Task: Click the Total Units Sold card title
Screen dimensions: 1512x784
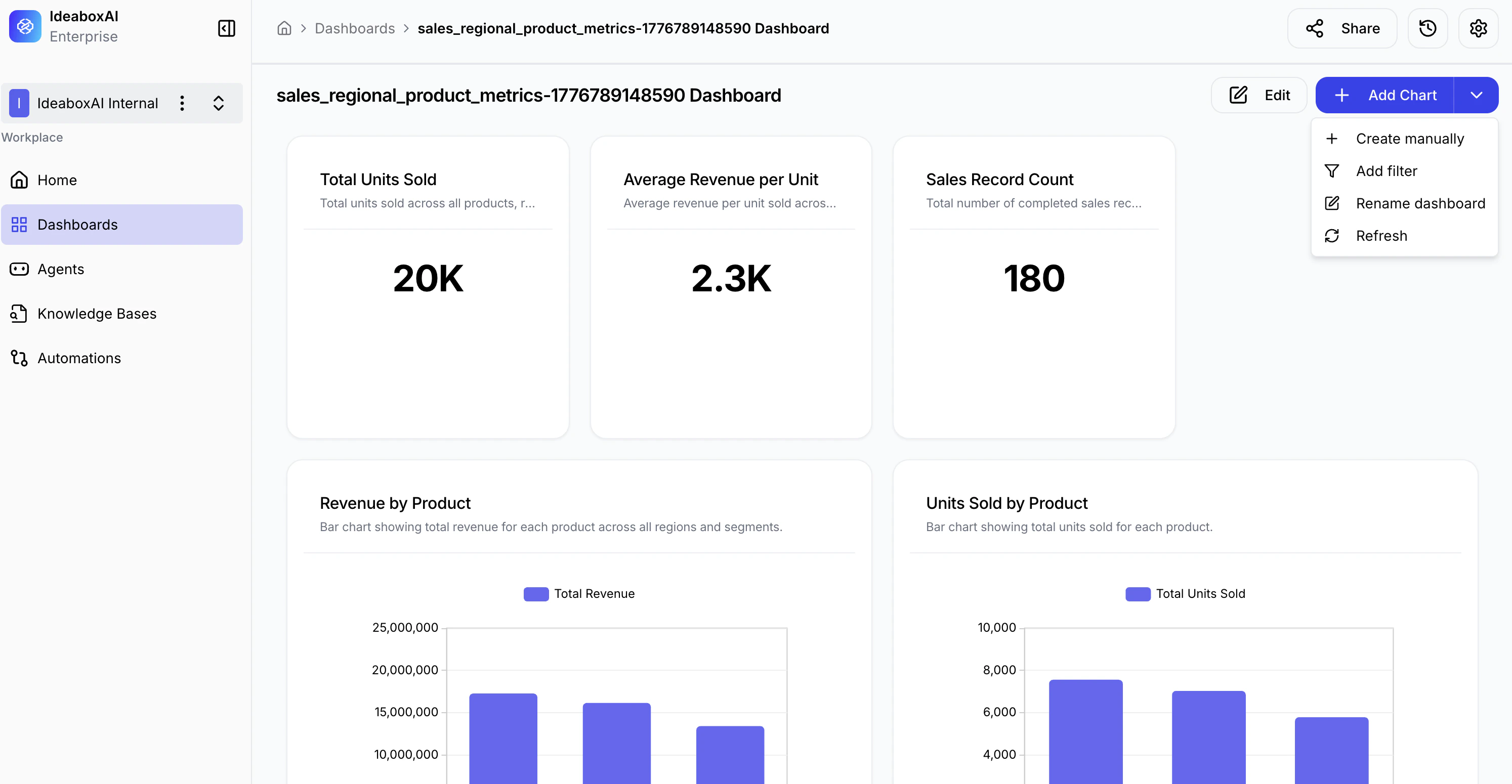Action: click(378, 179)
